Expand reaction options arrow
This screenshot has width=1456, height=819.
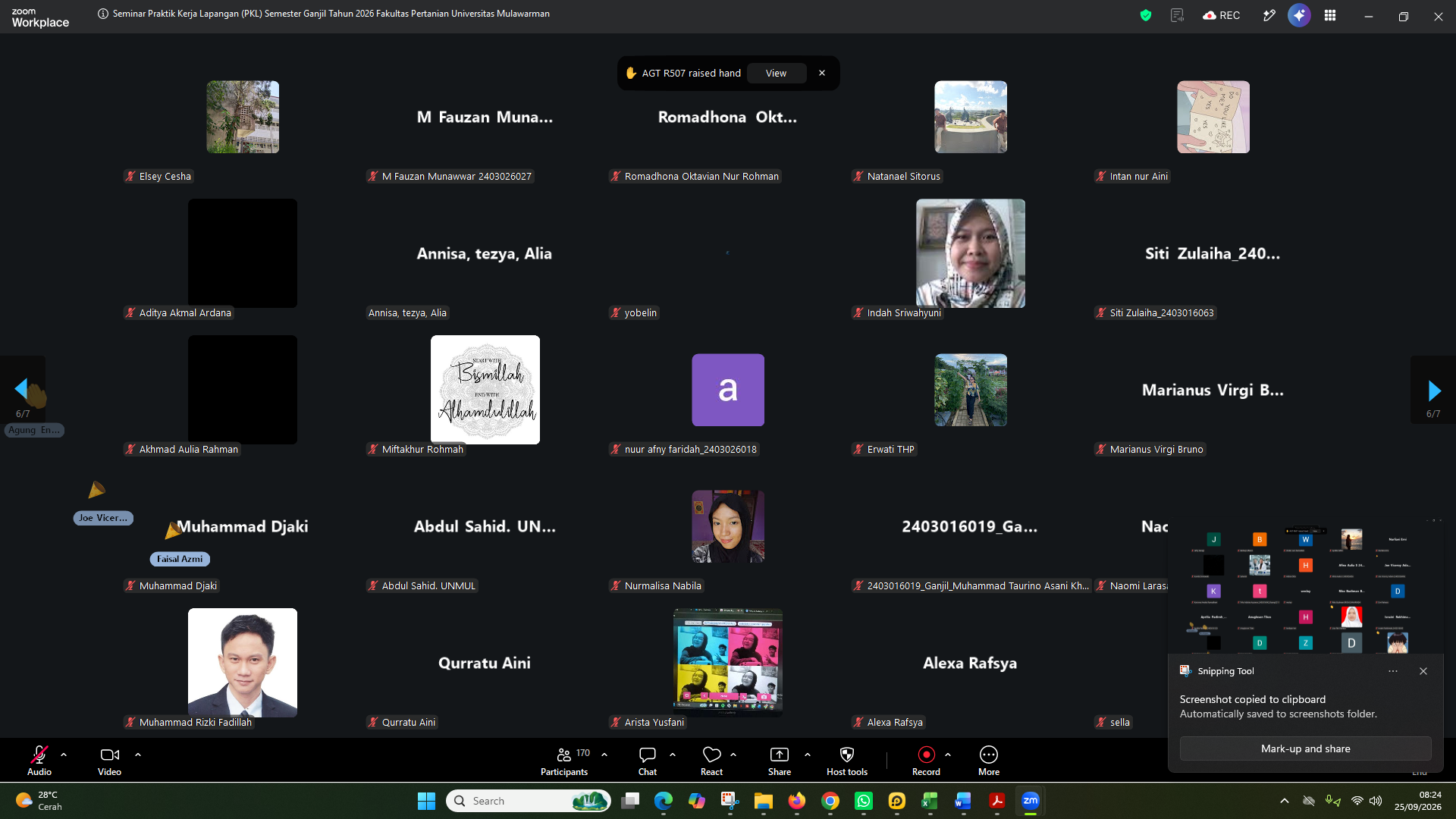(x=733, y=755)
